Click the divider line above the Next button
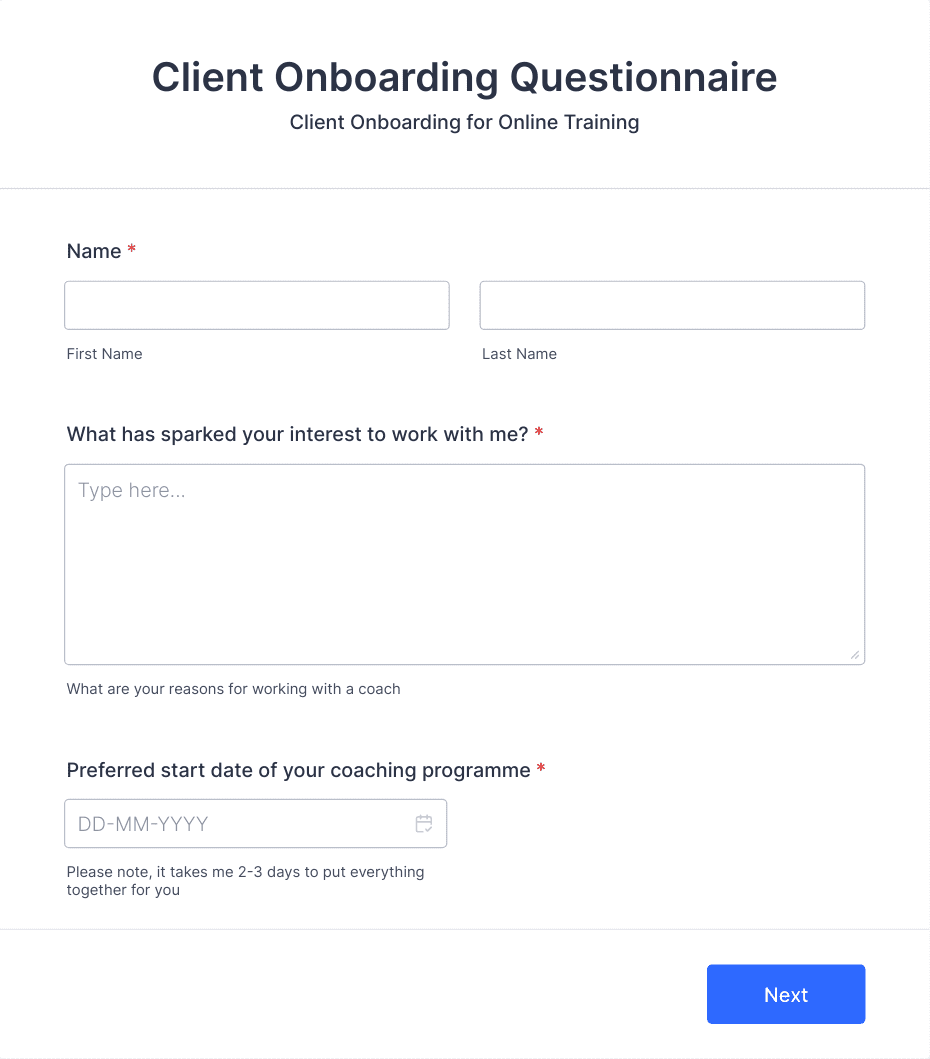This screenshot has height=1059, width=930. 465,932
